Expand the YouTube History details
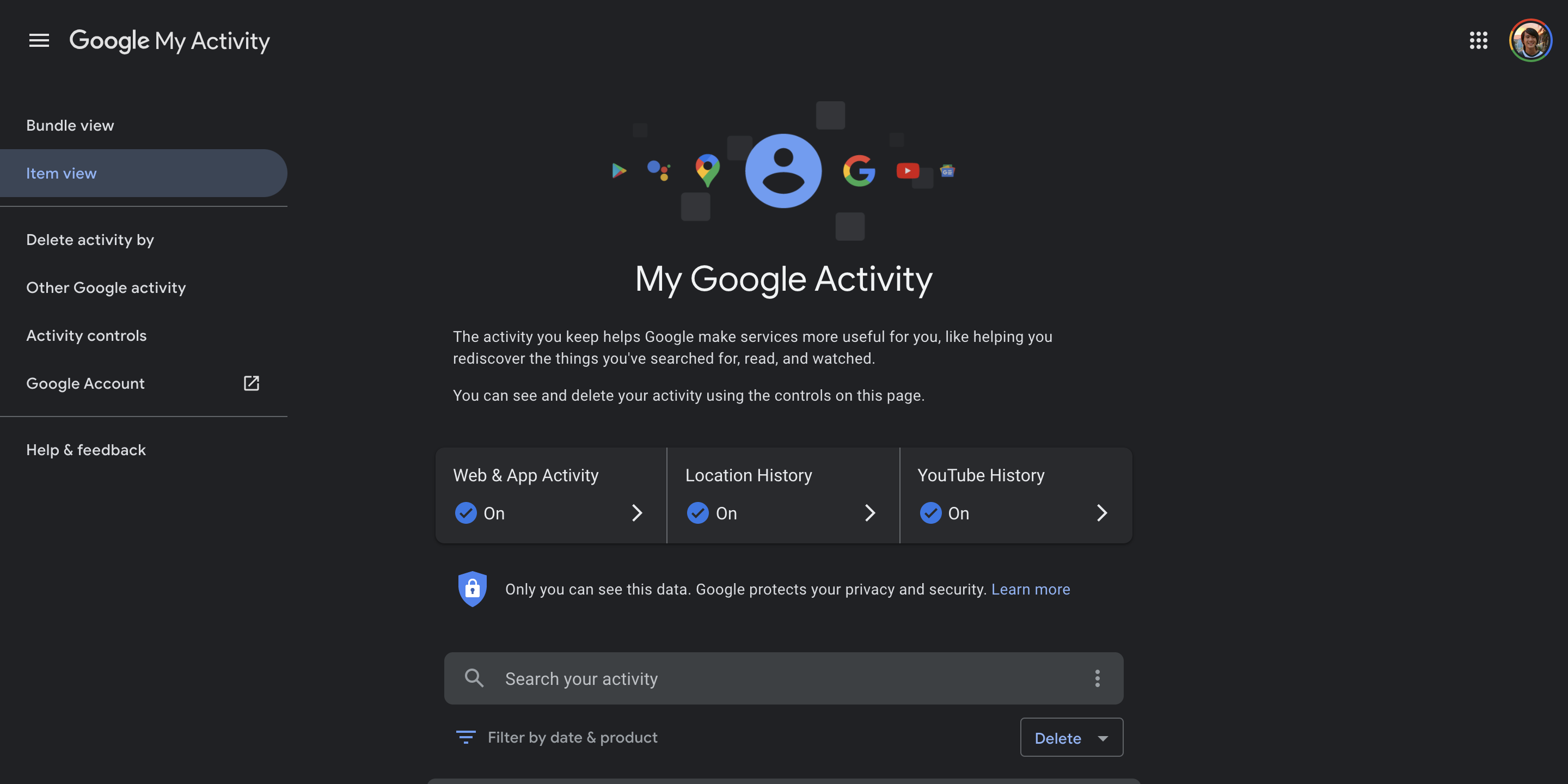This screenshot has height=784, width=1568. coord(1100,512)
